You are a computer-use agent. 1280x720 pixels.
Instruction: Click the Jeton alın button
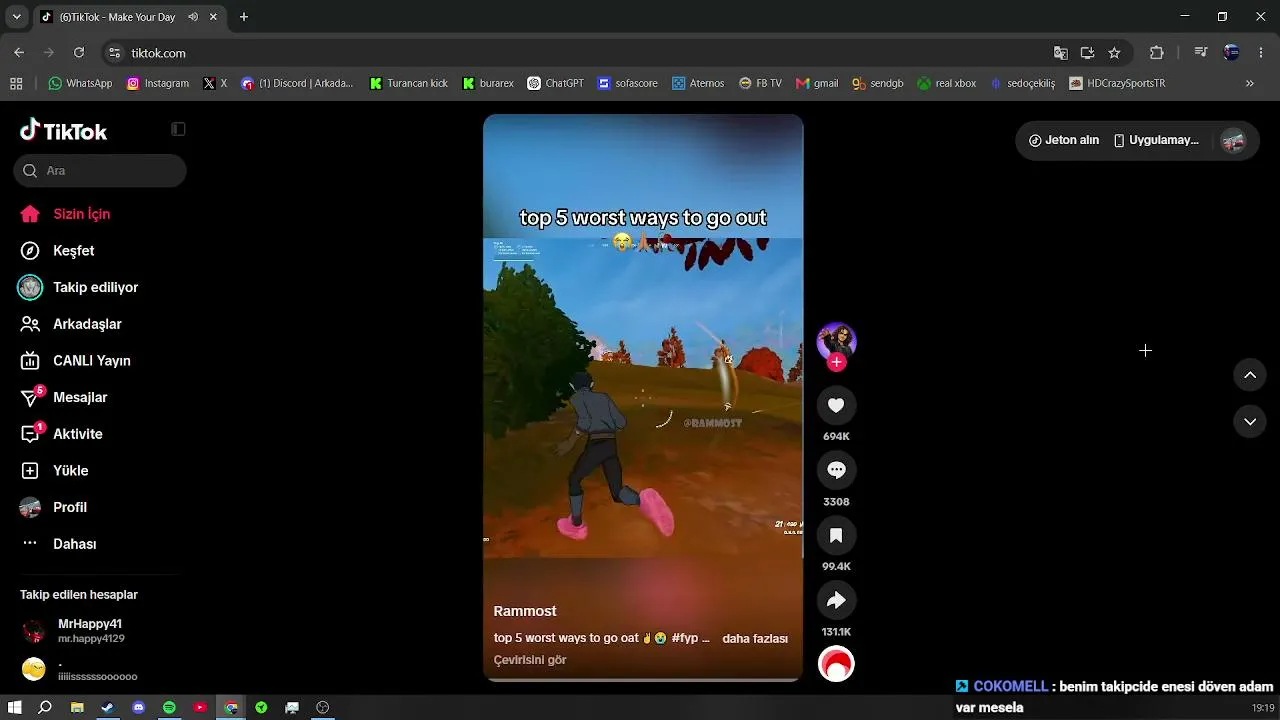point(1064,141)
